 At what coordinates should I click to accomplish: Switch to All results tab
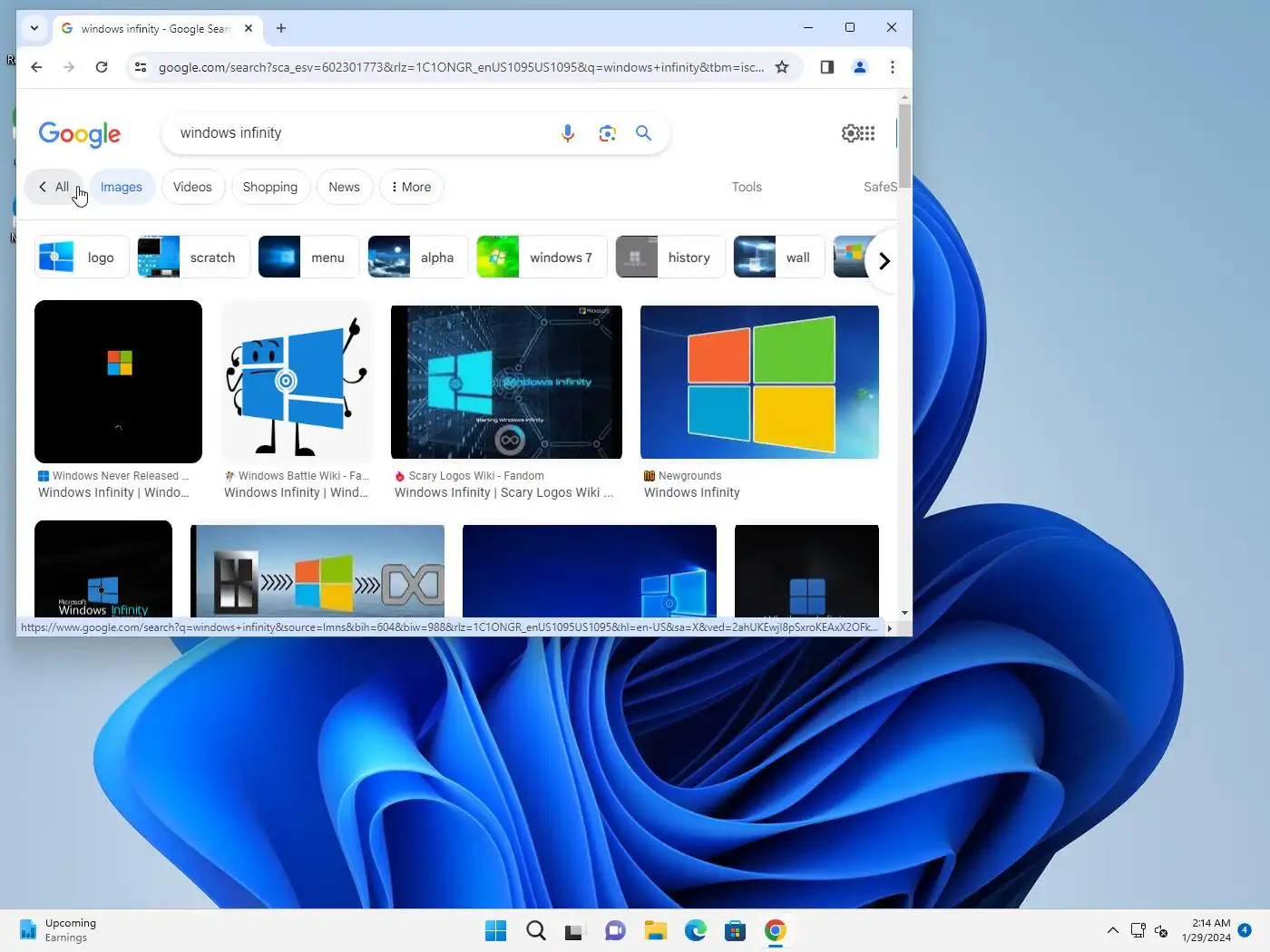tap(54, 187)
